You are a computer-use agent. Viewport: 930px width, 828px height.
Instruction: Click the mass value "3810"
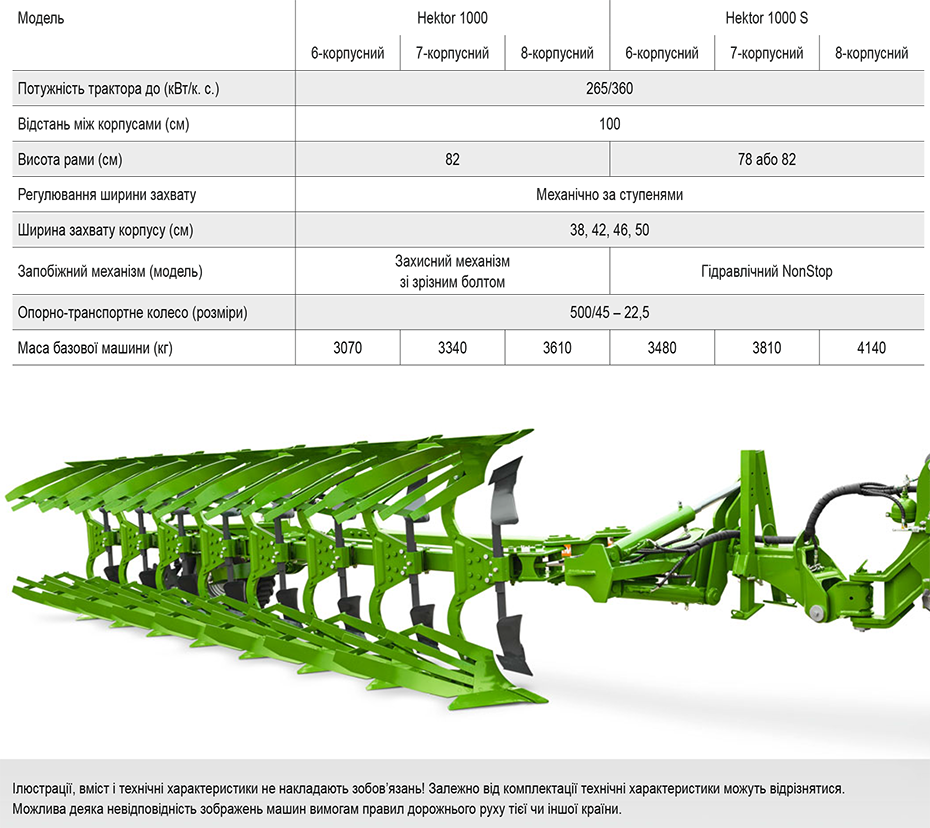[x=767, y=348]
